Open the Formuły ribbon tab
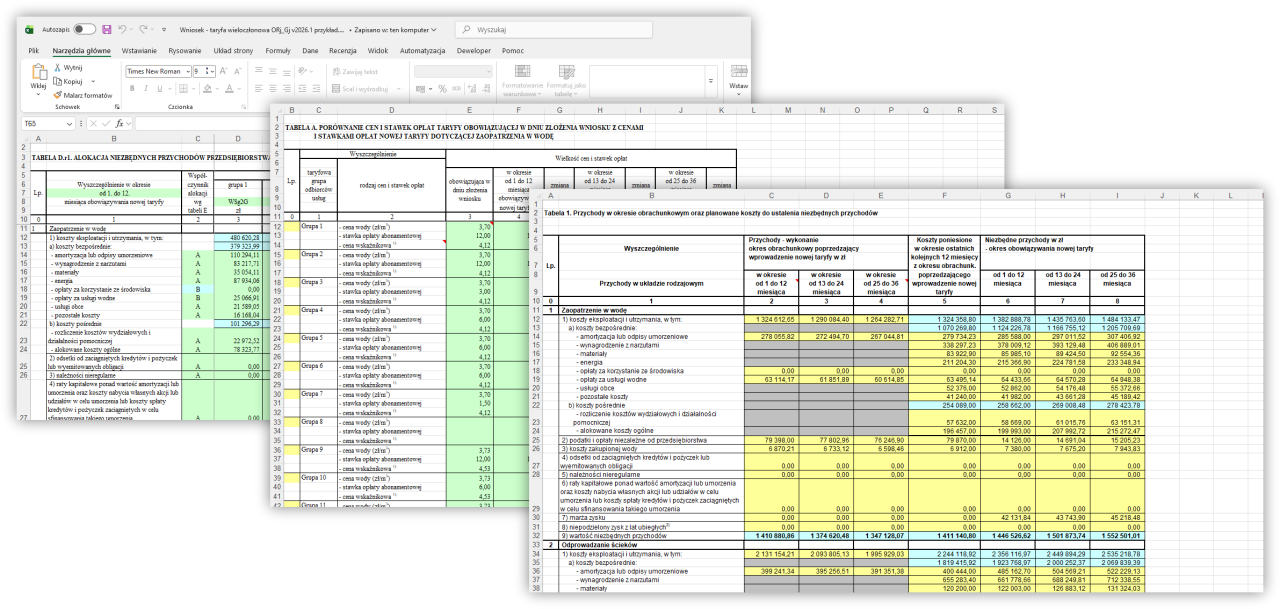Viewport: 1280px width, 609px height. [277, 50]
